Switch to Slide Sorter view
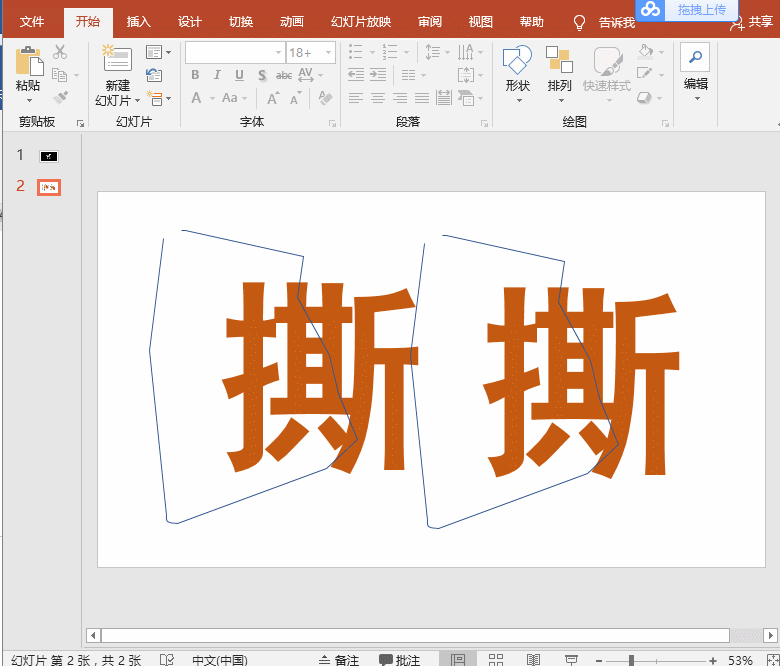Image resolution: width=780 pixels, height=666 pixels. click(495, 660)
